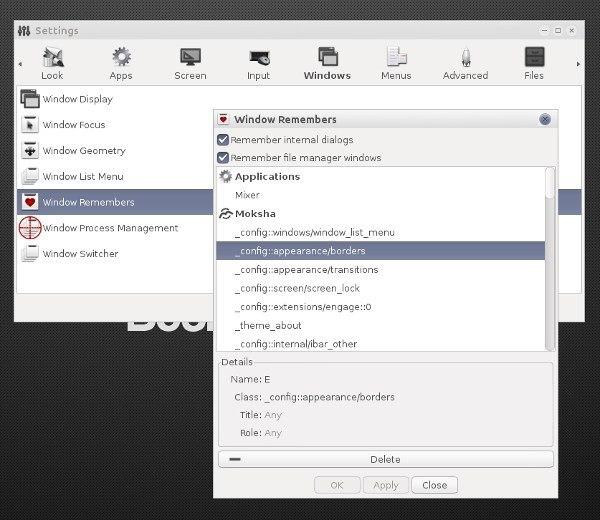The width and height of the screenshot is (600, 520).
Task: Click the Moksha group header text
Action: (255, 214)
